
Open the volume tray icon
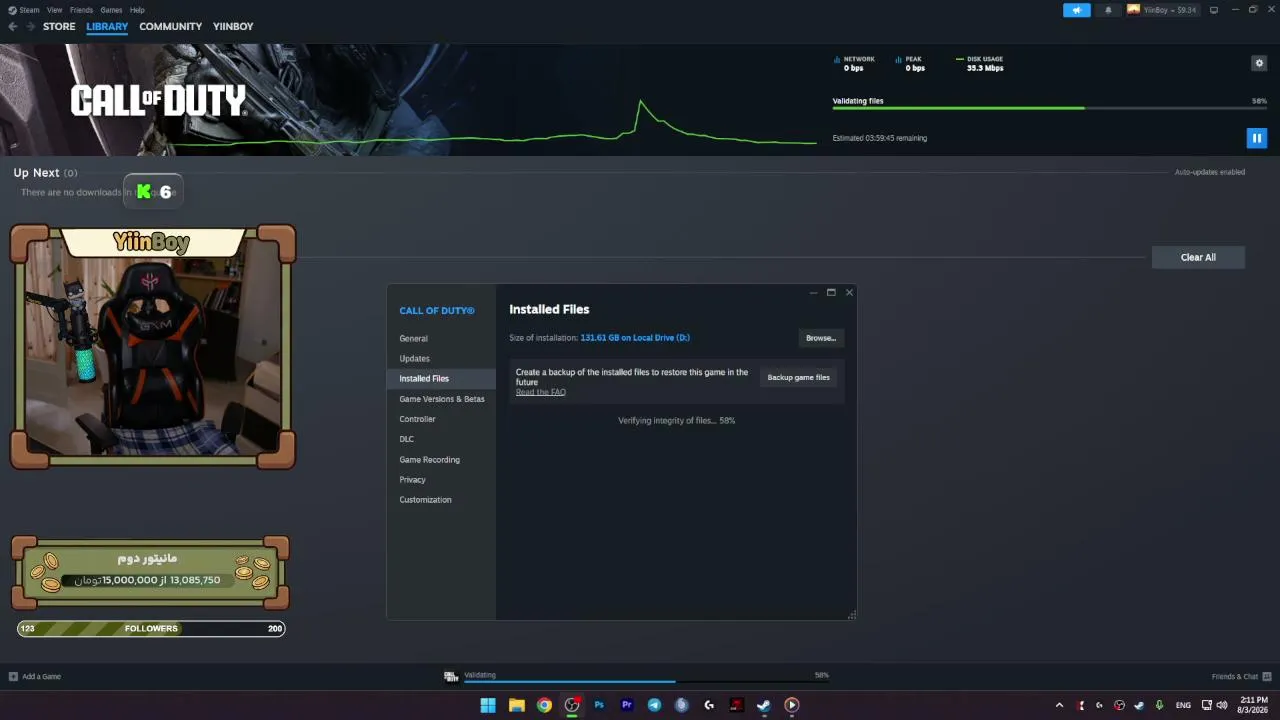[x=1221, y=705]
